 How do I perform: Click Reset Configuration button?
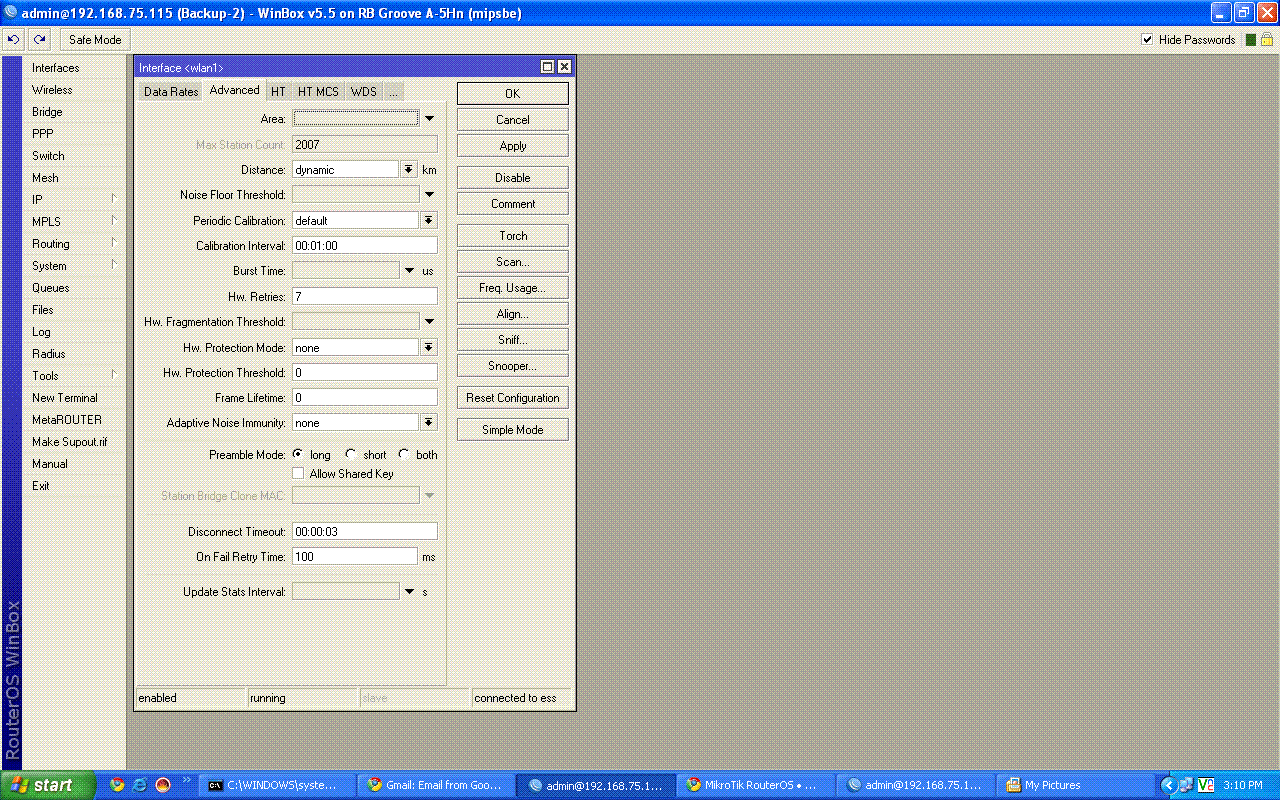[x=513, y=397]
